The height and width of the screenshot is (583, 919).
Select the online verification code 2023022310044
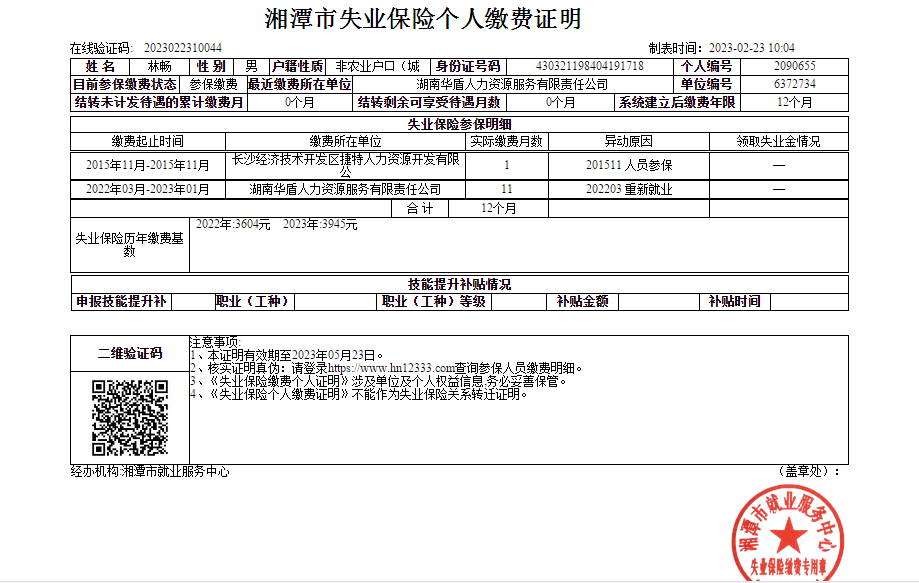(x=183, y=48)
